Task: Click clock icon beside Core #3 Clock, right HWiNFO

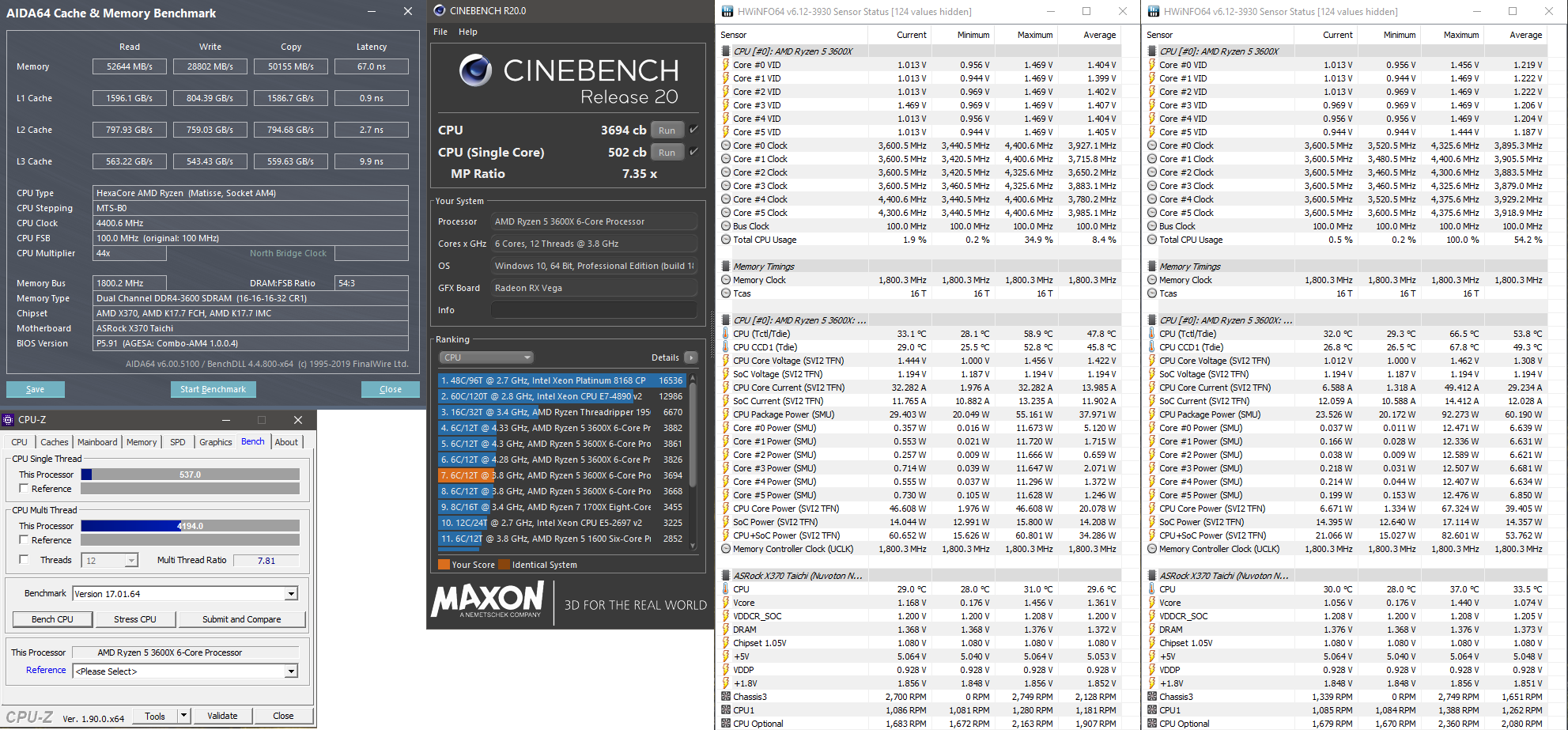Action: click(x=1152, y=186)
